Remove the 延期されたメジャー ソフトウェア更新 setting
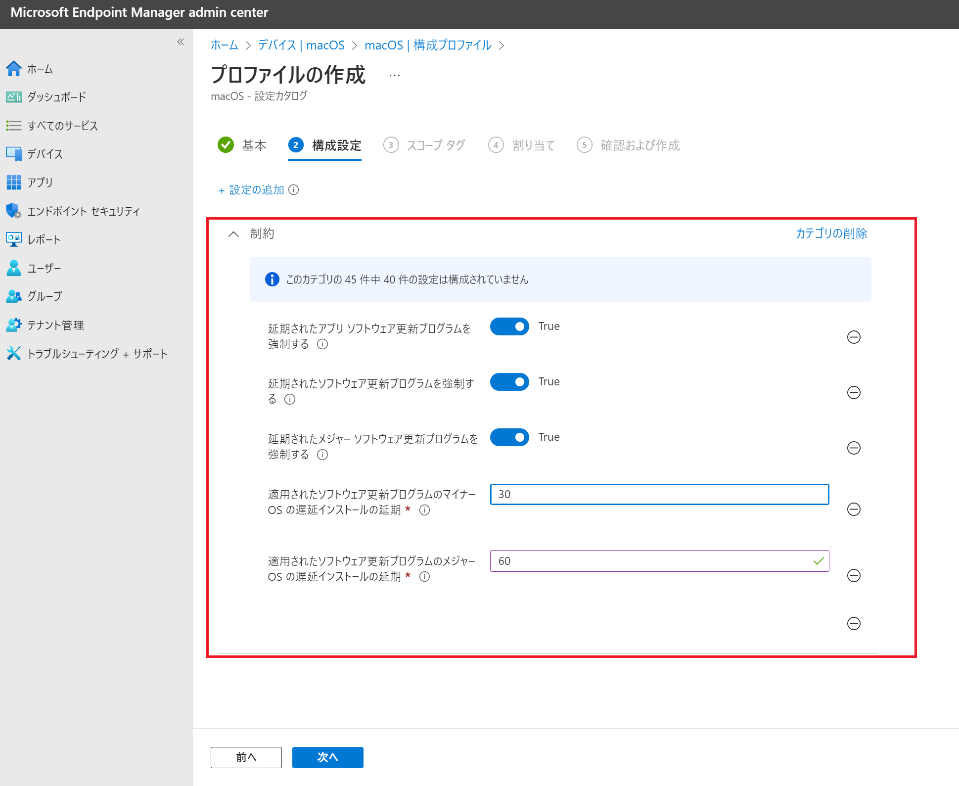 click(x=854, y=448)
